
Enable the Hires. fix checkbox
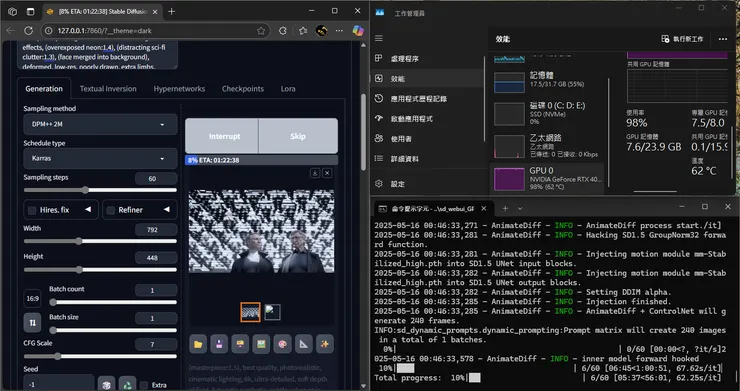32,210
